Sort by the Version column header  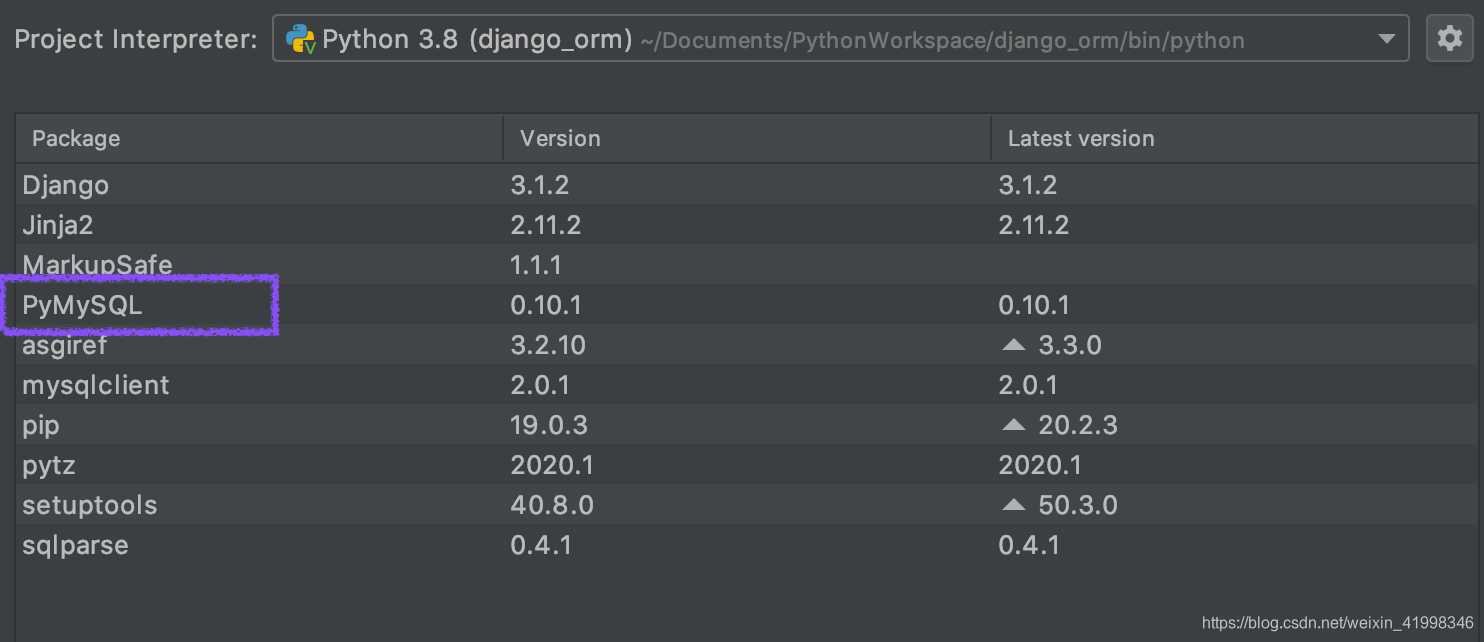click(560, 137)
